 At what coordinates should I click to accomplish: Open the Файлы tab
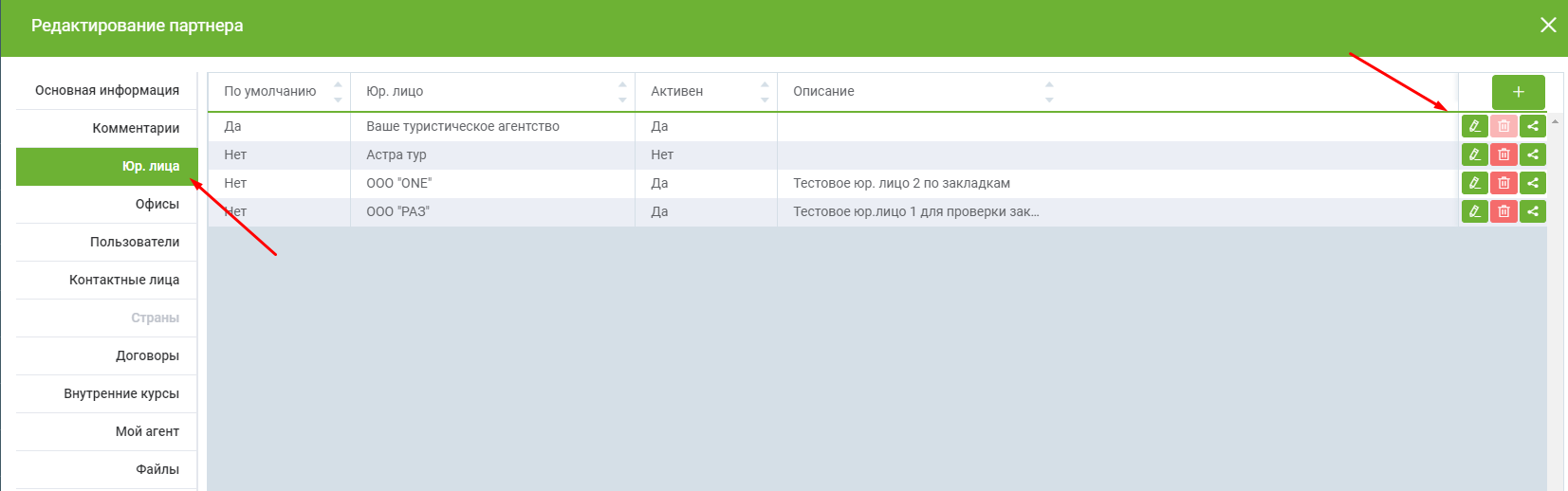pyautogui.click(x=106, y=469)
